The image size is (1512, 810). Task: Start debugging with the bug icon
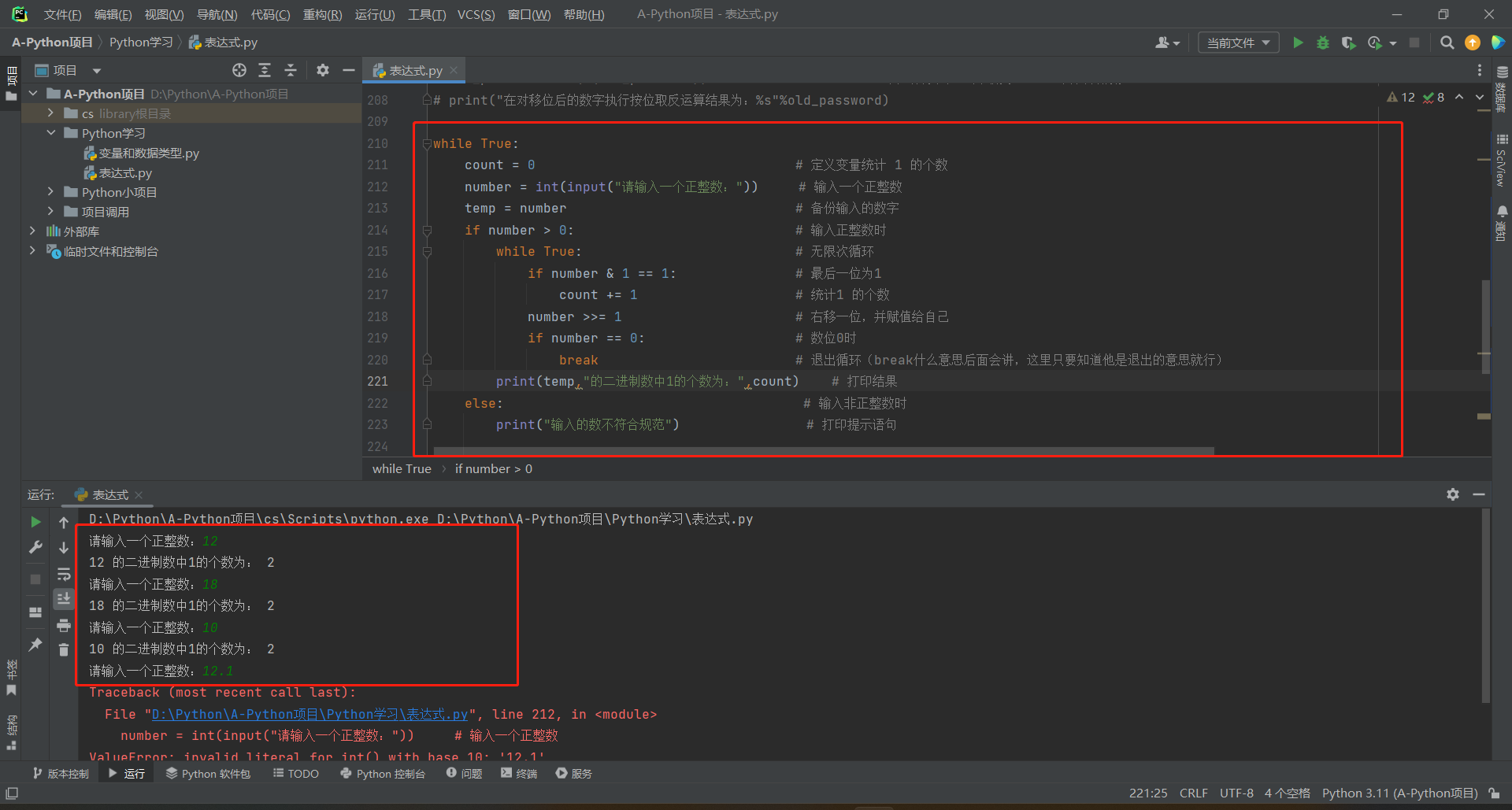point(1323,43)
